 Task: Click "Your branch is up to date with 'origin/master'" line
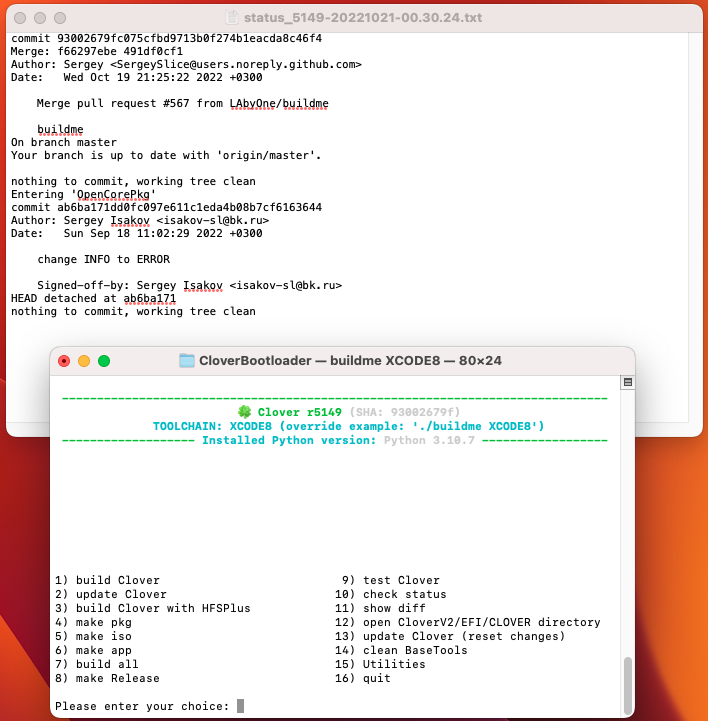tap(166, 155)
